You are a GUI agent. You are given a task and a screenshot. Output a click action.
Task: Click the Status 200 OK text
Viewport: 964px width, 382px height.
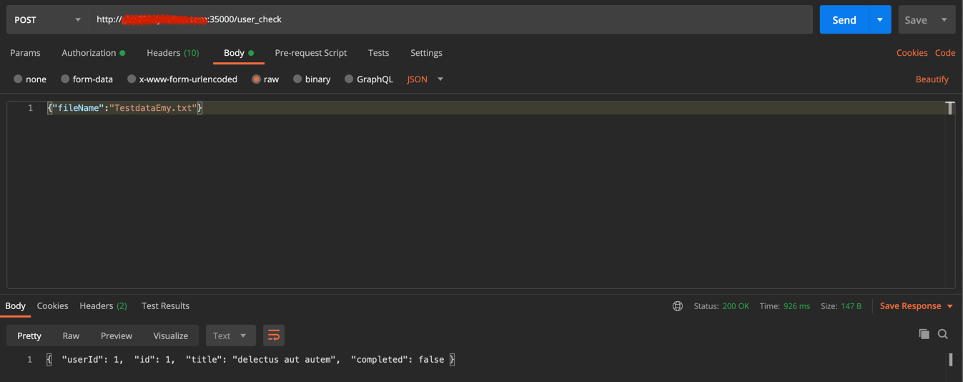[x=721, y=306]
